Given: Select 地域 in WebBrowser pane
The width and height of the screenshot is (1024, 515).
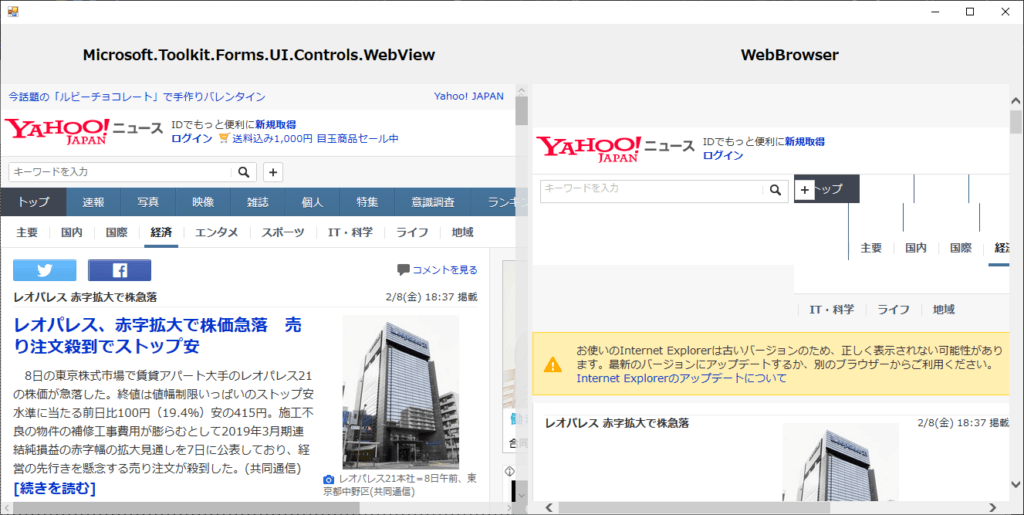Looking at the screenshot, I should pyautogui.click(x=944, y=309).
